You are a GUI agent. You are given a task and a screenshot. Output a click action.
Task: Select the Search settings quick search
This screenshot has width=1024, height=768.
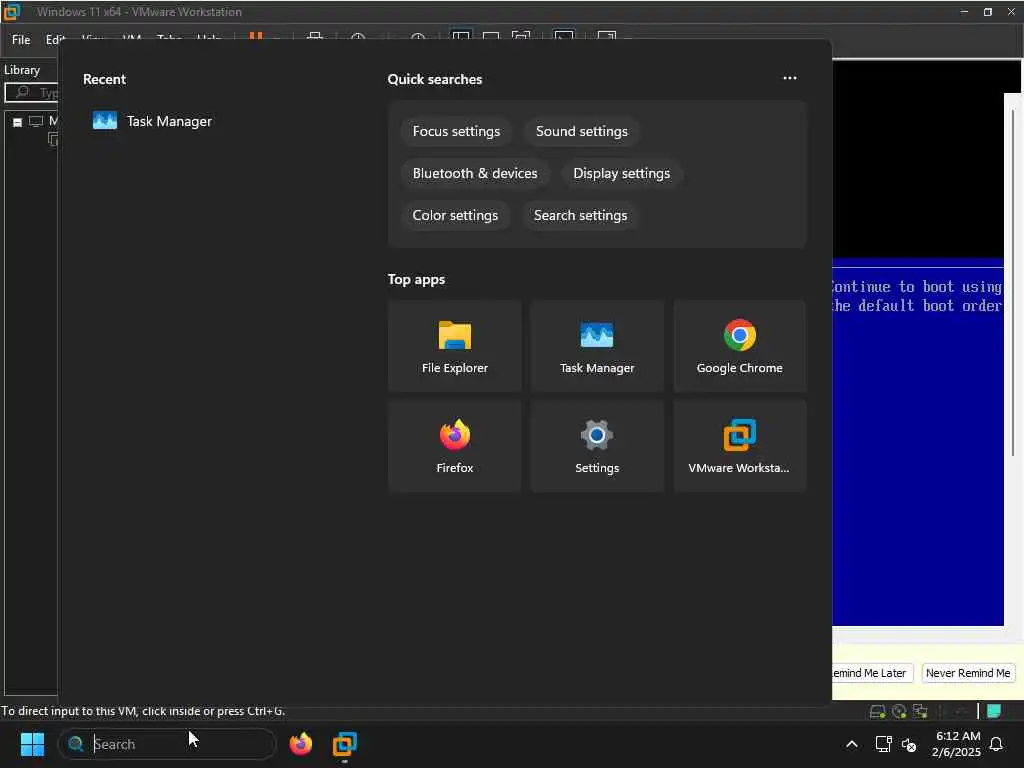(580, 215)
